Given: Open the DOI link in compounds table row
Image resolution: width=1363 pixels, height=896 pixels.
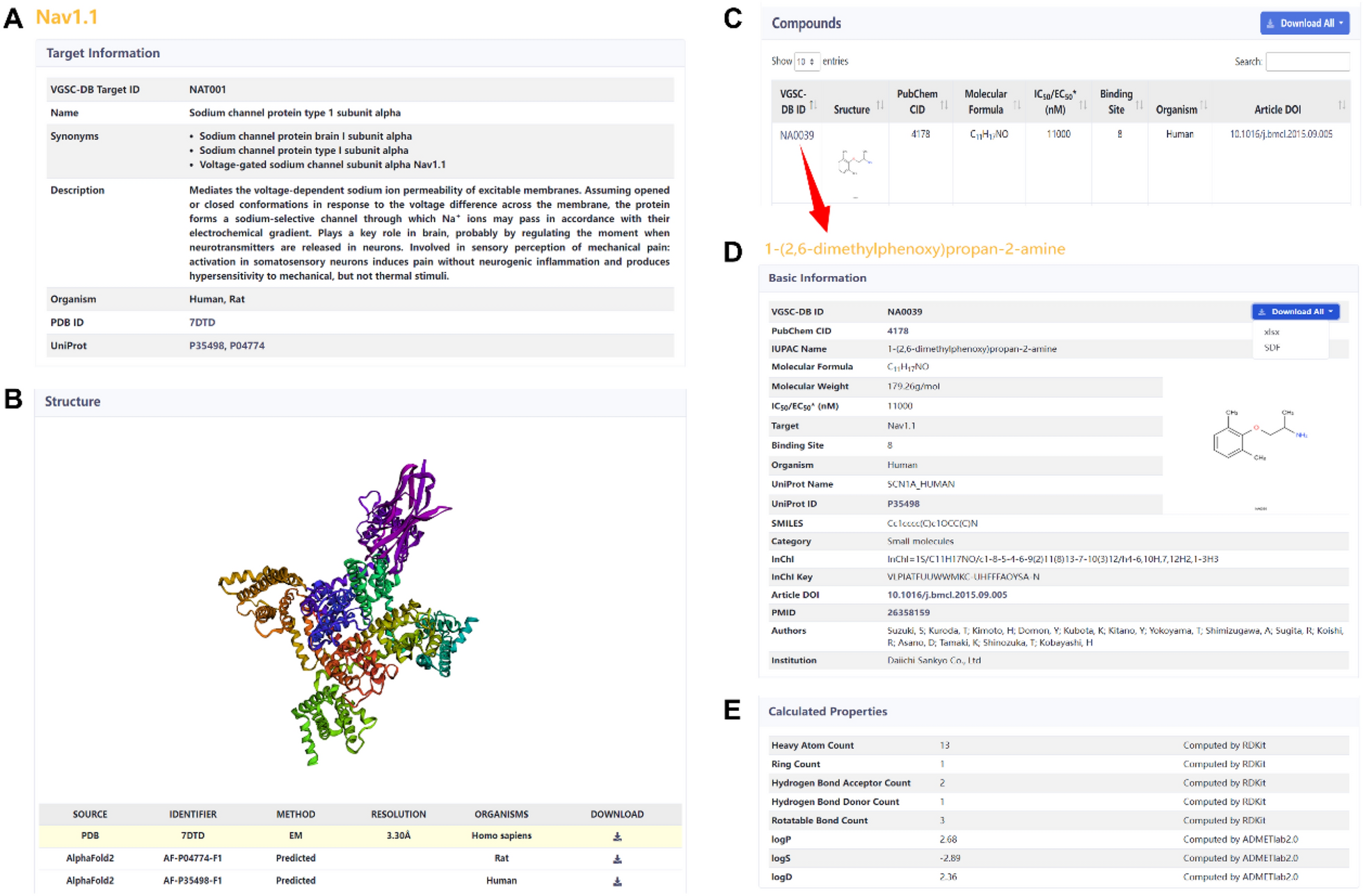Looking at the screenshot, I should [x=1281, y=134].
